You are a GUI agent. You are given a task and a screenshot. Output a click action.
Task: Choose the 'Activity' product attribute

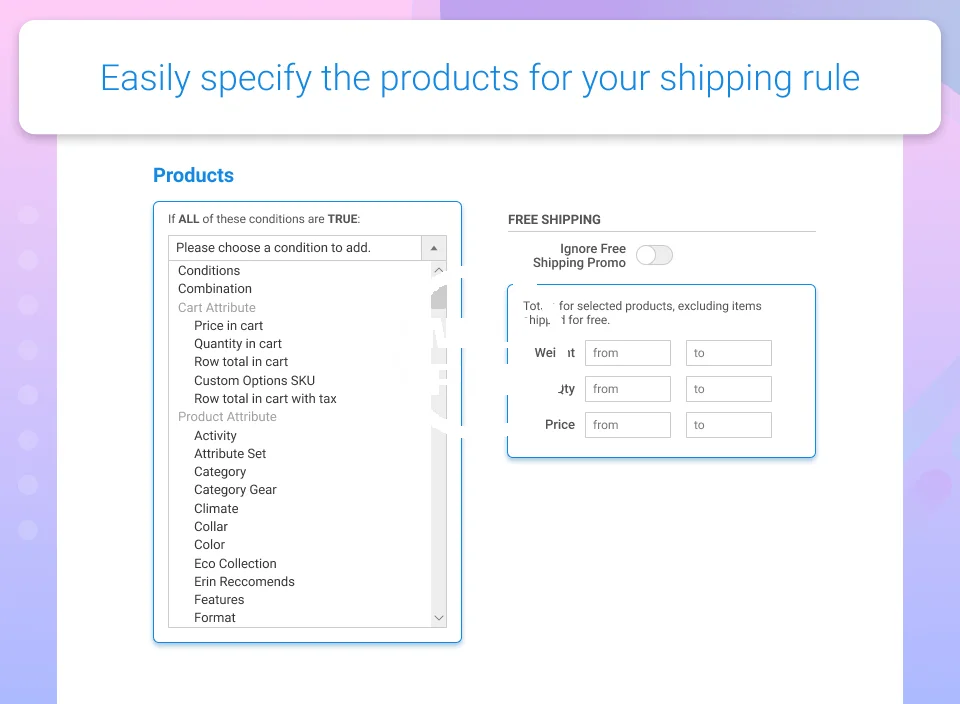215,436
